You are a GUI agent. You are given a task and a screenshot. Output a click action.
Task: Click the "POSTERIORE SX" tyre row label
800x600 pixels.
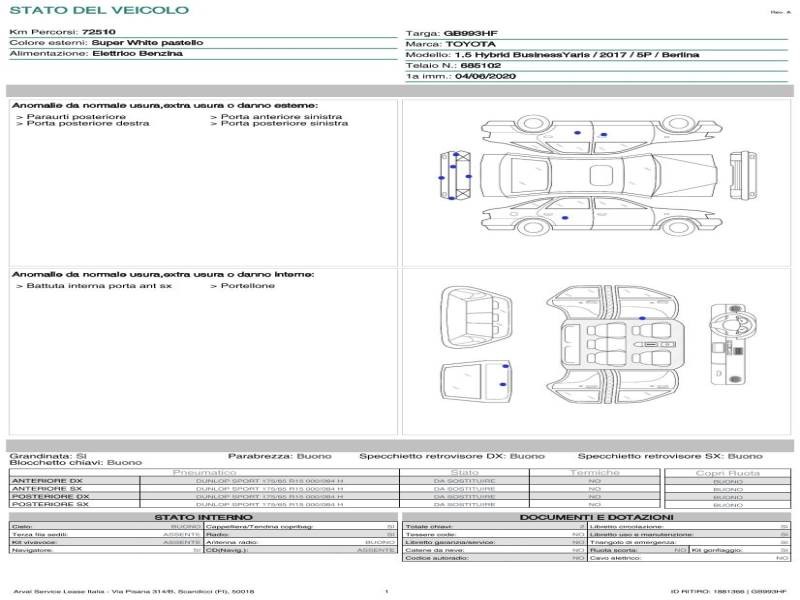[x=51, y=504]
